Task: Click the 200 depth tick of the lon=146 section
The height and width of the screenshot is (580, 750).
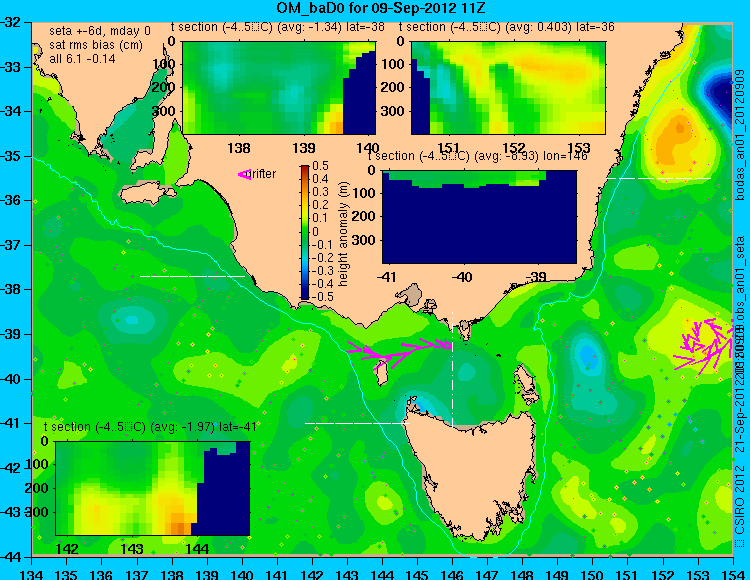Action: tap(366, 216)
